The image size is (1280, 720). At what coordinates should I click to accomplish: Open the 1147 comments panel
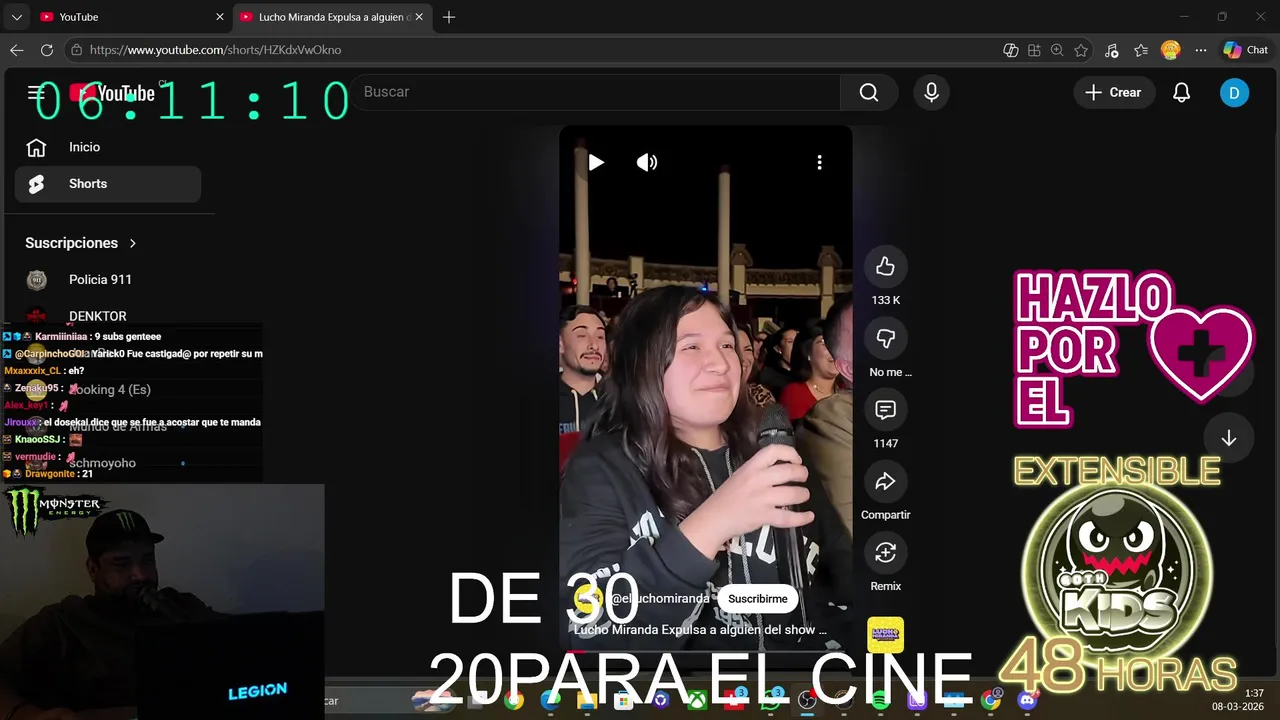tap(885, 409)
